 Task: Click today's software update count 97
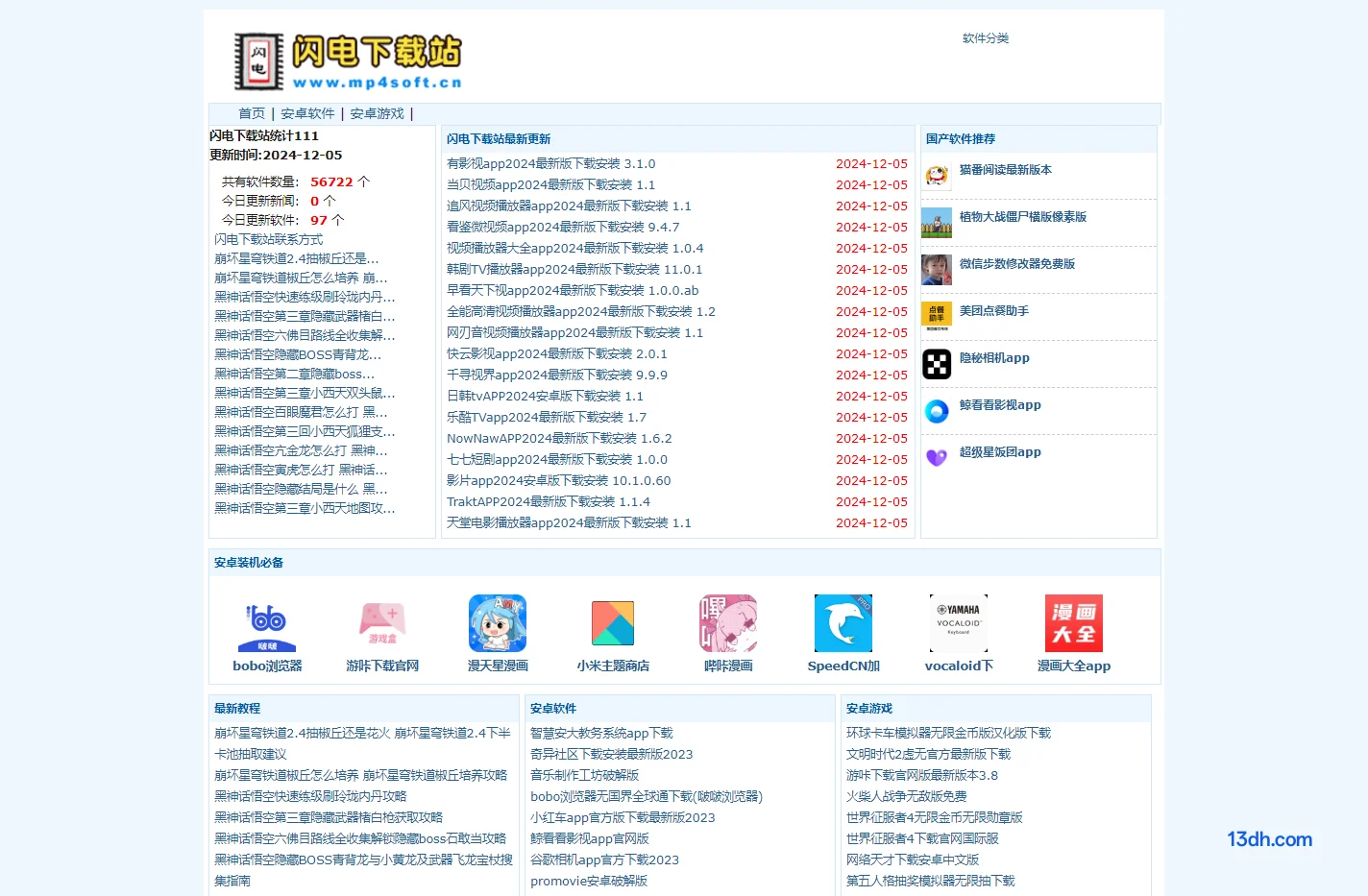click(319, 220)
